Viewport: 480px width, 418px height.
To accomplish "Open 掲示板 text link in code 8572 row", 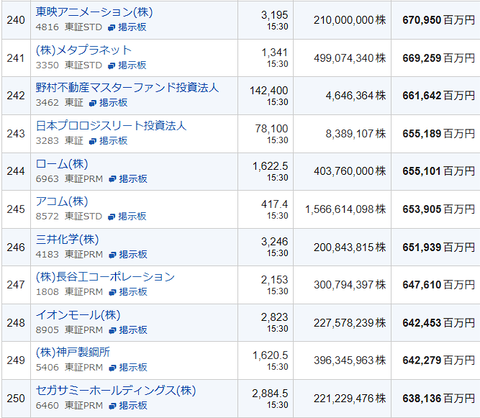I will 132,216.
